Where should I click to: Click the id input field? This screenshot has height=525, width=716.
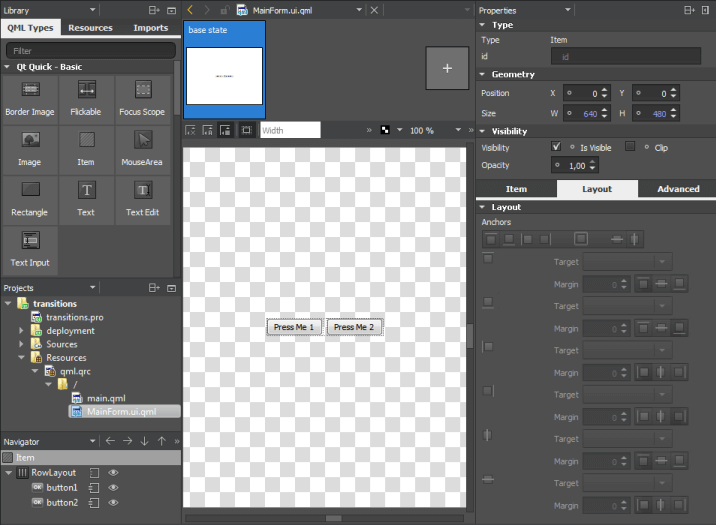point(626,57)
